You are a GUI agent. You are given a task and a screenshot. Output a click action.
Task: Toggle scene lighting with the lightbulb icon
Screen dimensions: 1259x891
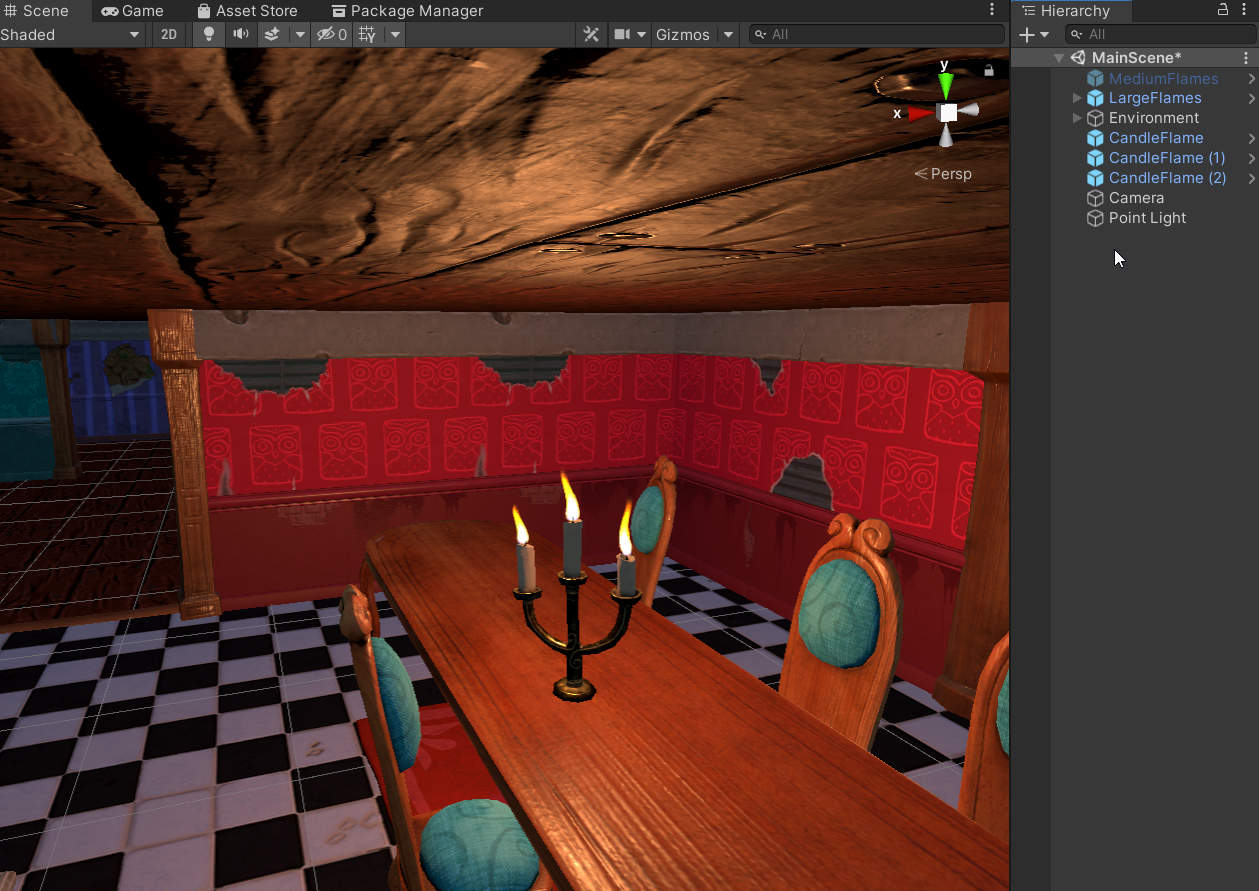(x=208, y=34)
